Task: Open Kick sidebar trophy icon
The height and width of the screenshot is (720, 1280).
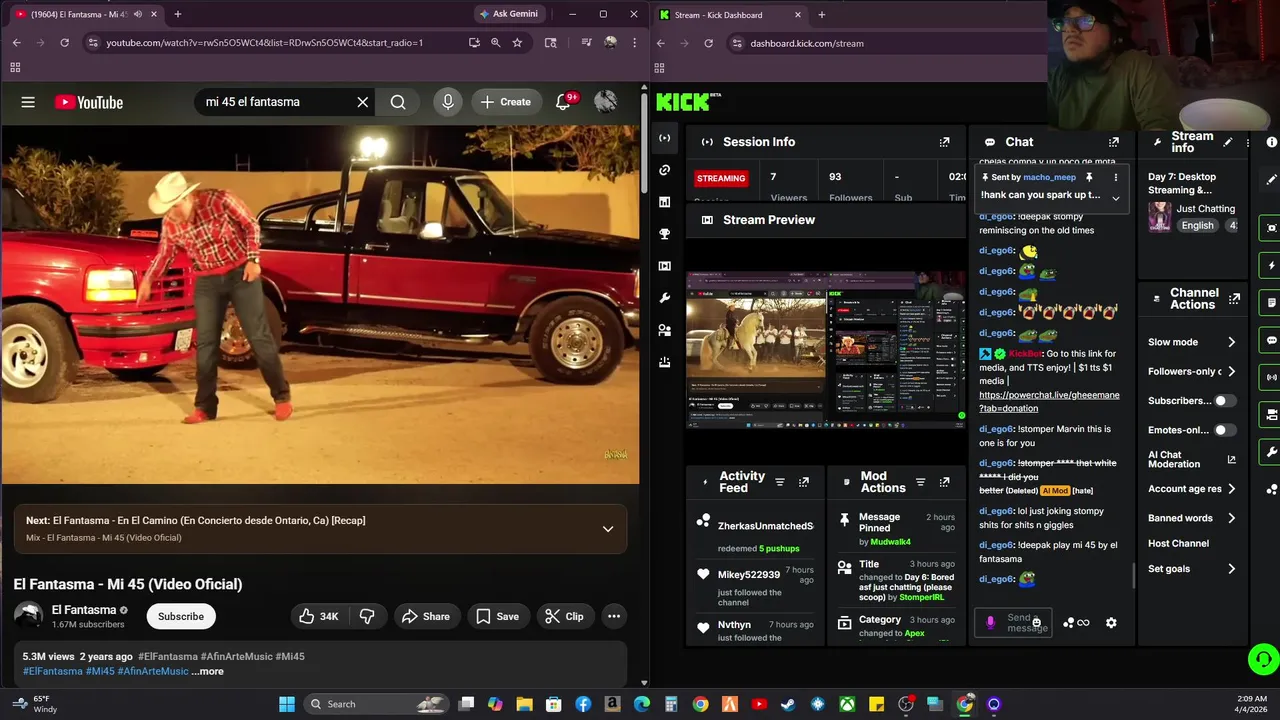Action: pyautogui.click(x=664, y=234)
